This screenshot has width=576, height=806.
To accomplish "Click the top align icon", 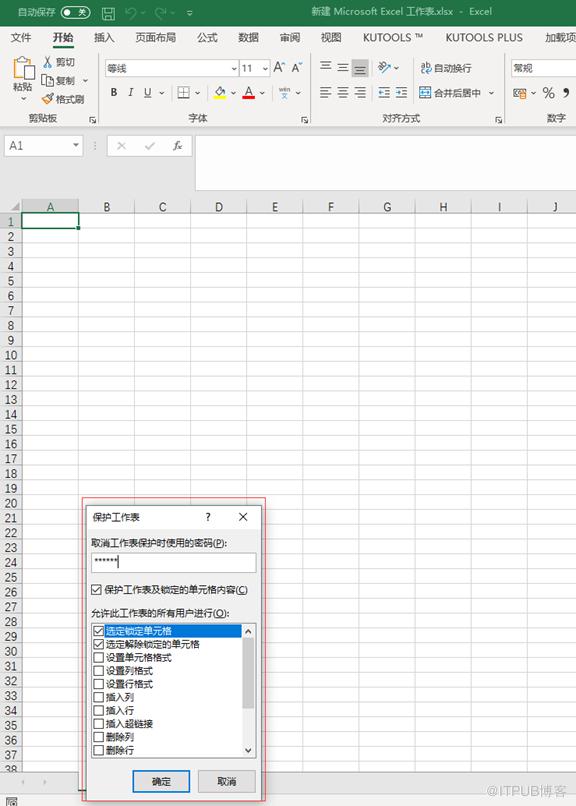I will pos(326,66).
